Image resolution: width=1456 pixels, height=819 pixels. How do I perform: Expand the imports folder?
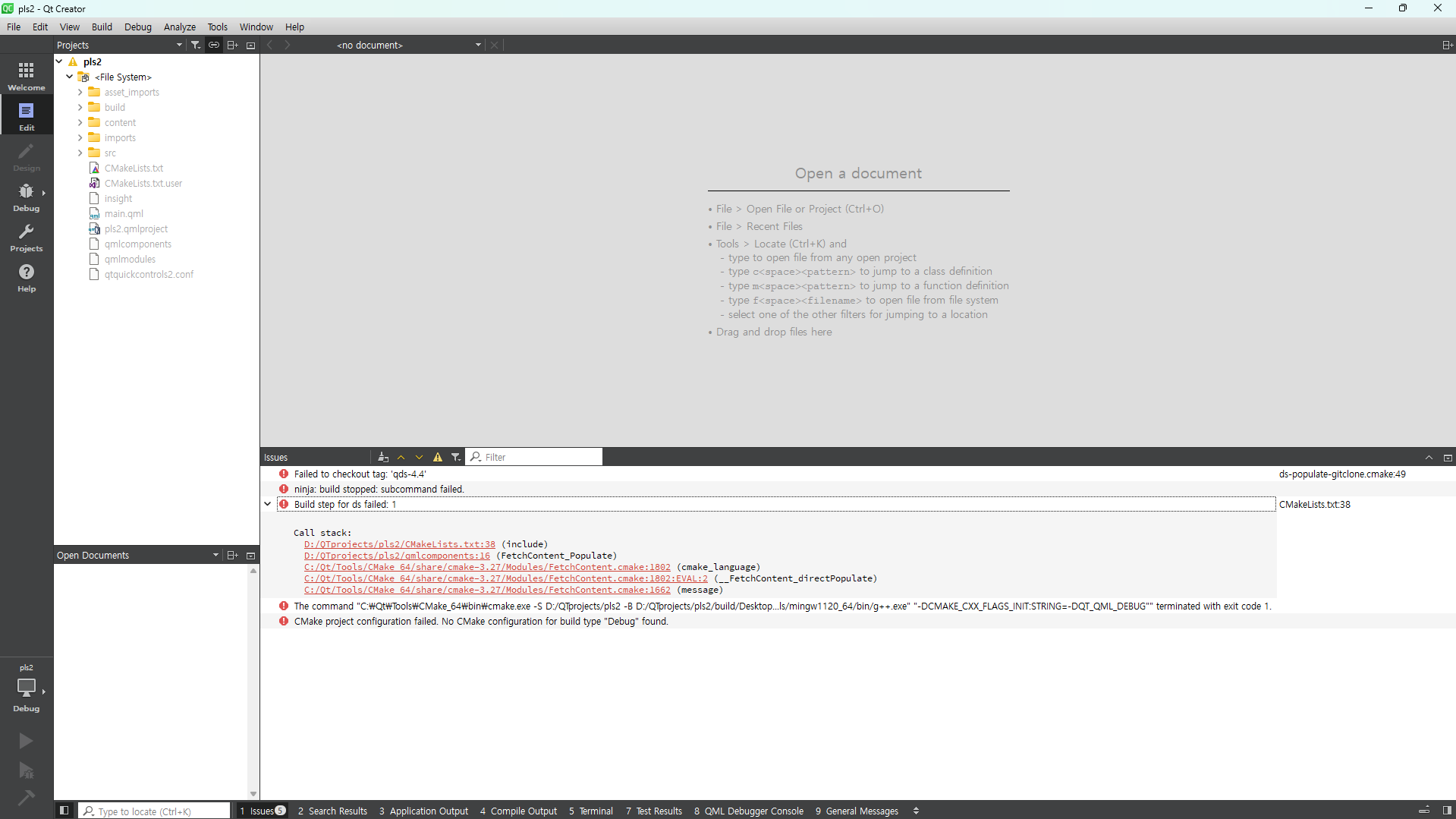pos(80,137)
